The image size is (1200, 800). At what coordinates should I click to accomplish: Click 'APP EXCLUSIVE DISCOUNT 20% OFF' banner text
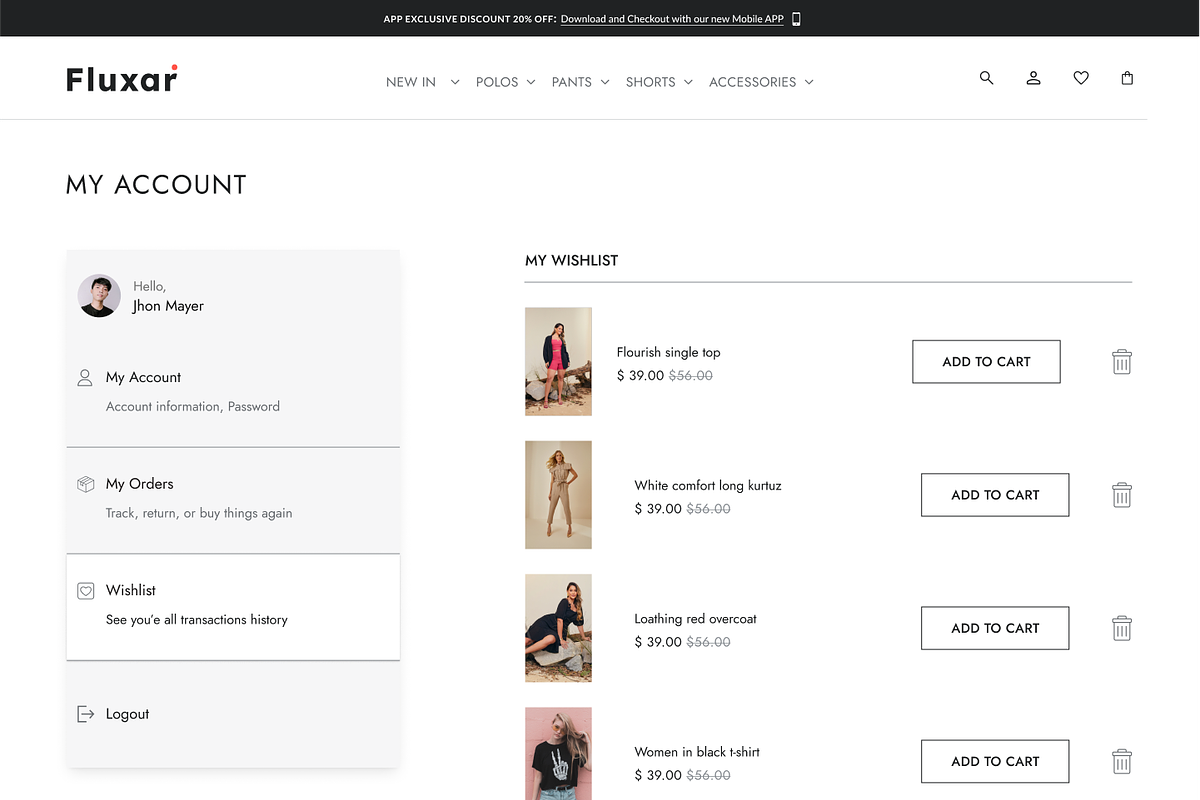click(x=469, y=19)
